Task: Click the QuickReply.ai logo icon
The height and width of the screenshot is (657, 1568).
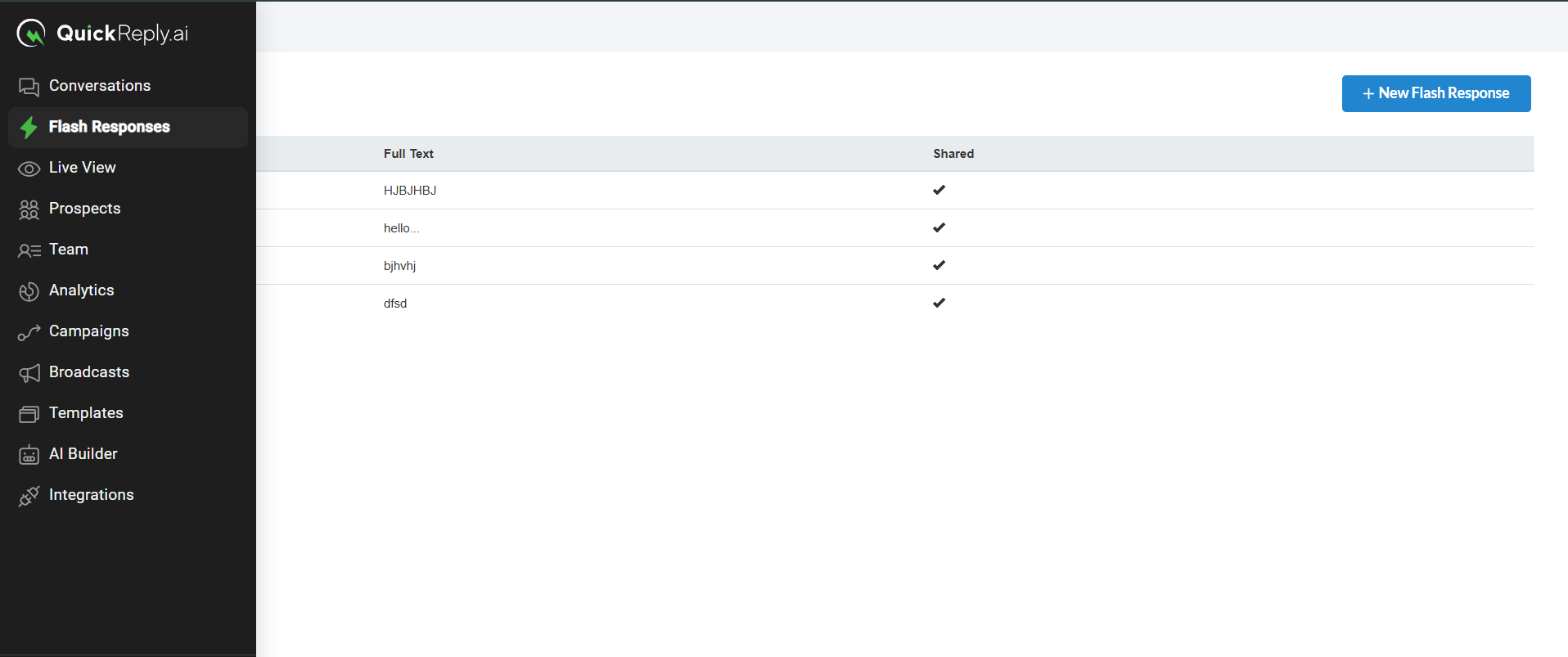Action: point(31,34)
